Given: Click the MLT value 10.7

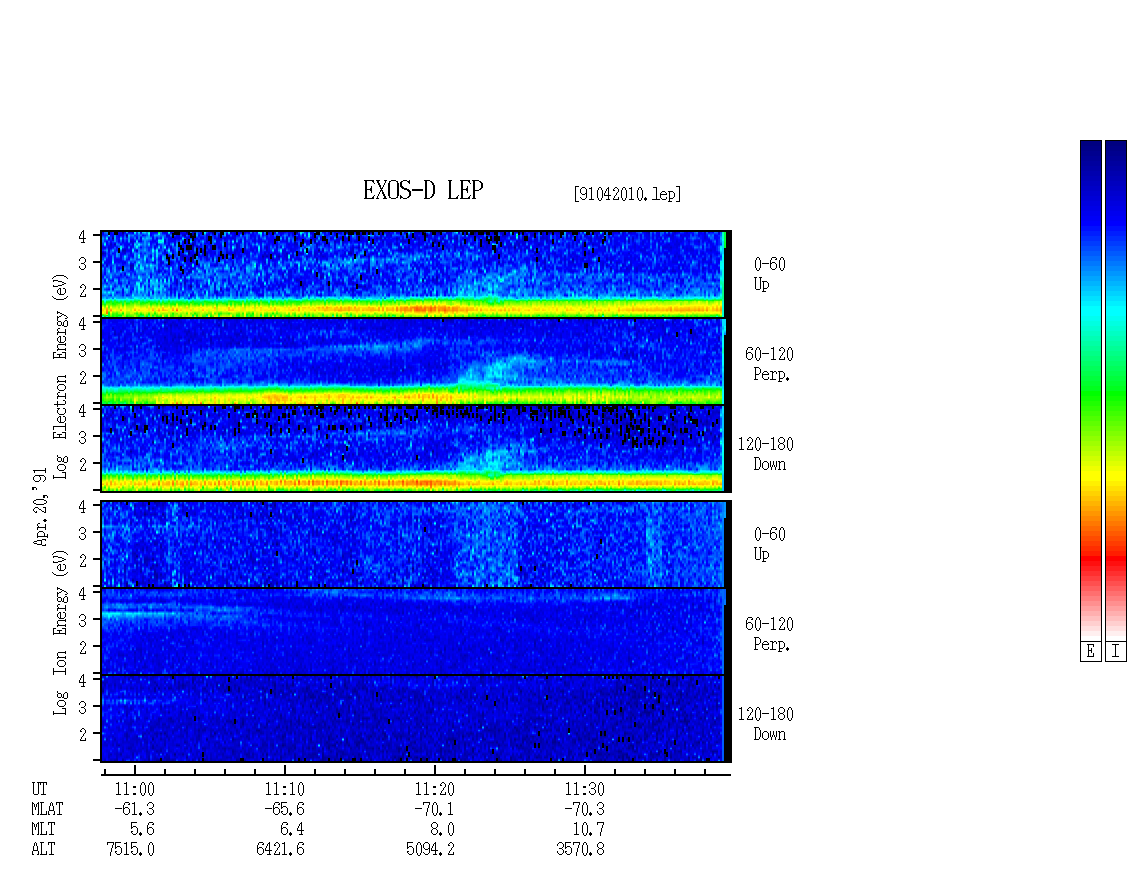Looking at the screenshot, I should click(x=589, y=830).
